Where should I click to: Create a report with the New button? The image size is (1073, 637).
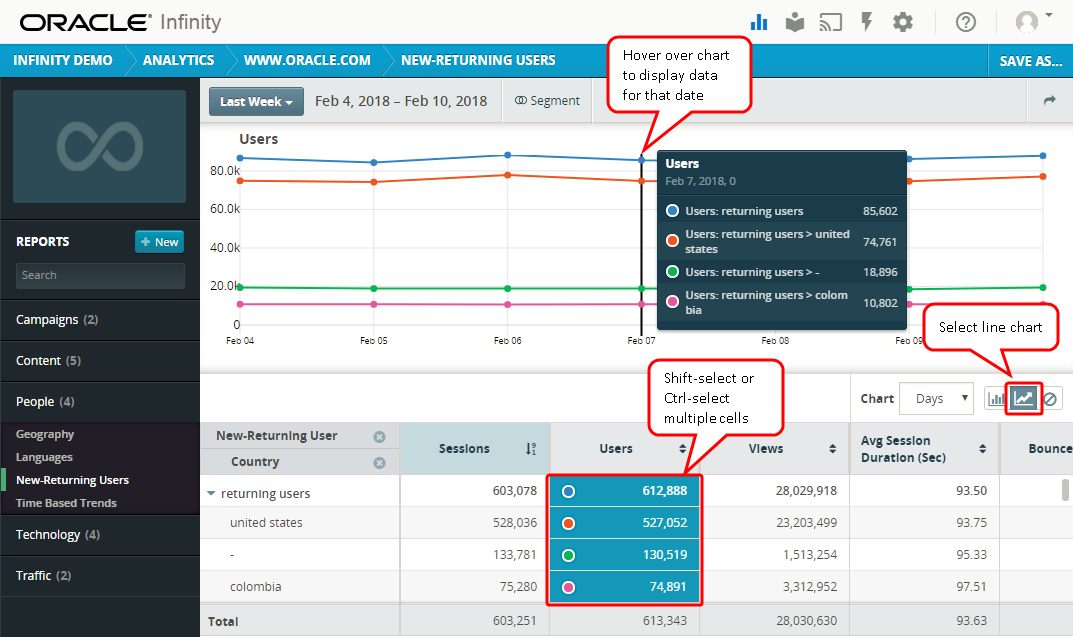click(x=159, y=242)
